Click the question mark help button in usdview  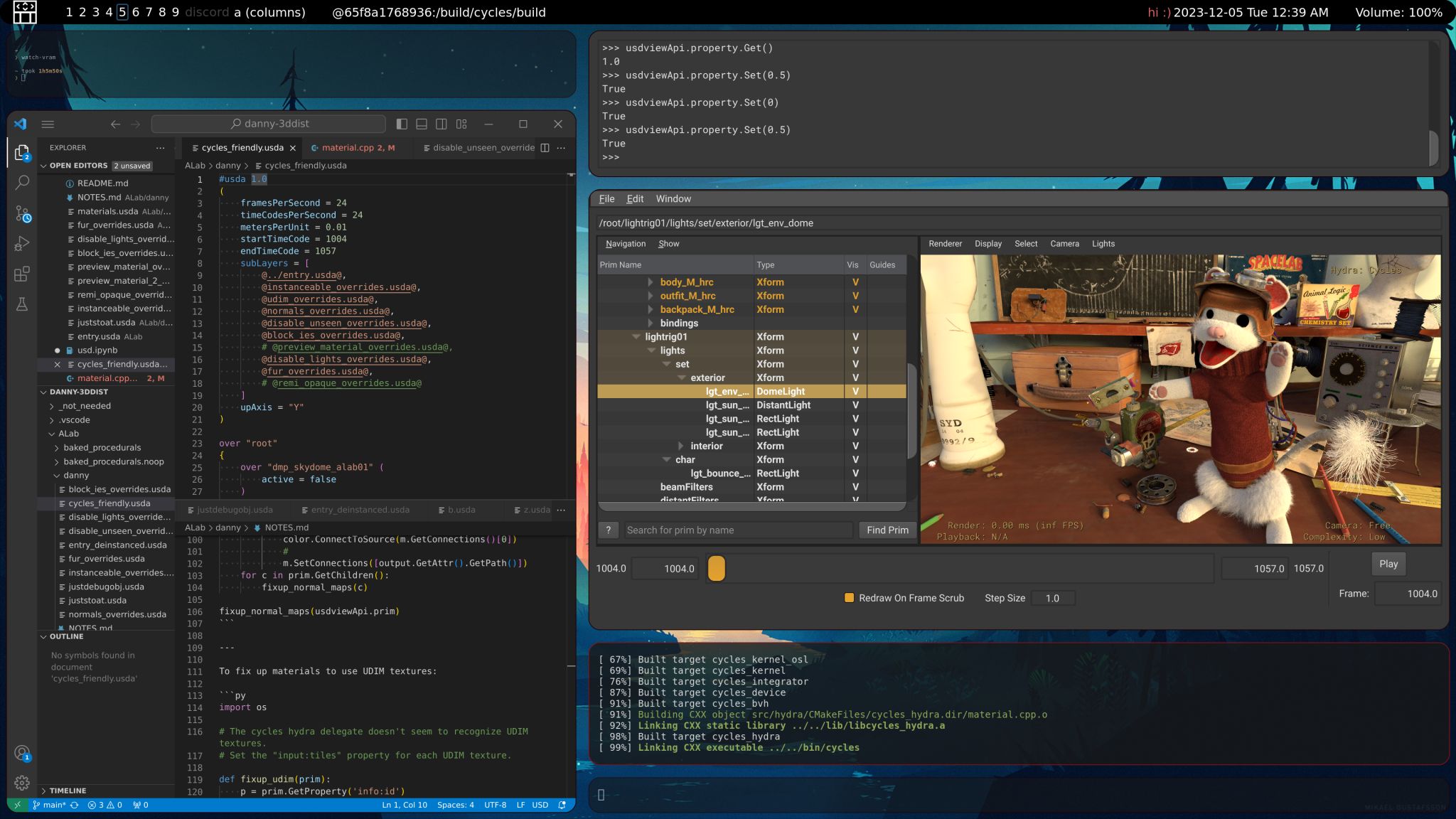[609, 530]
